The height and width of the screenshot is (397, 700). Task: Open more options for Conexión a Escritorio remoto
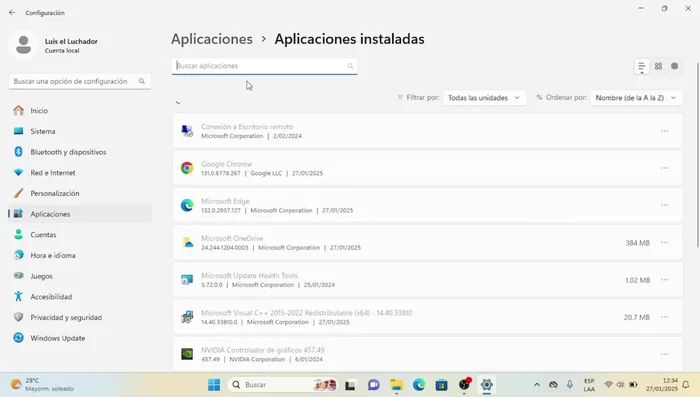(x=664, y=131)
